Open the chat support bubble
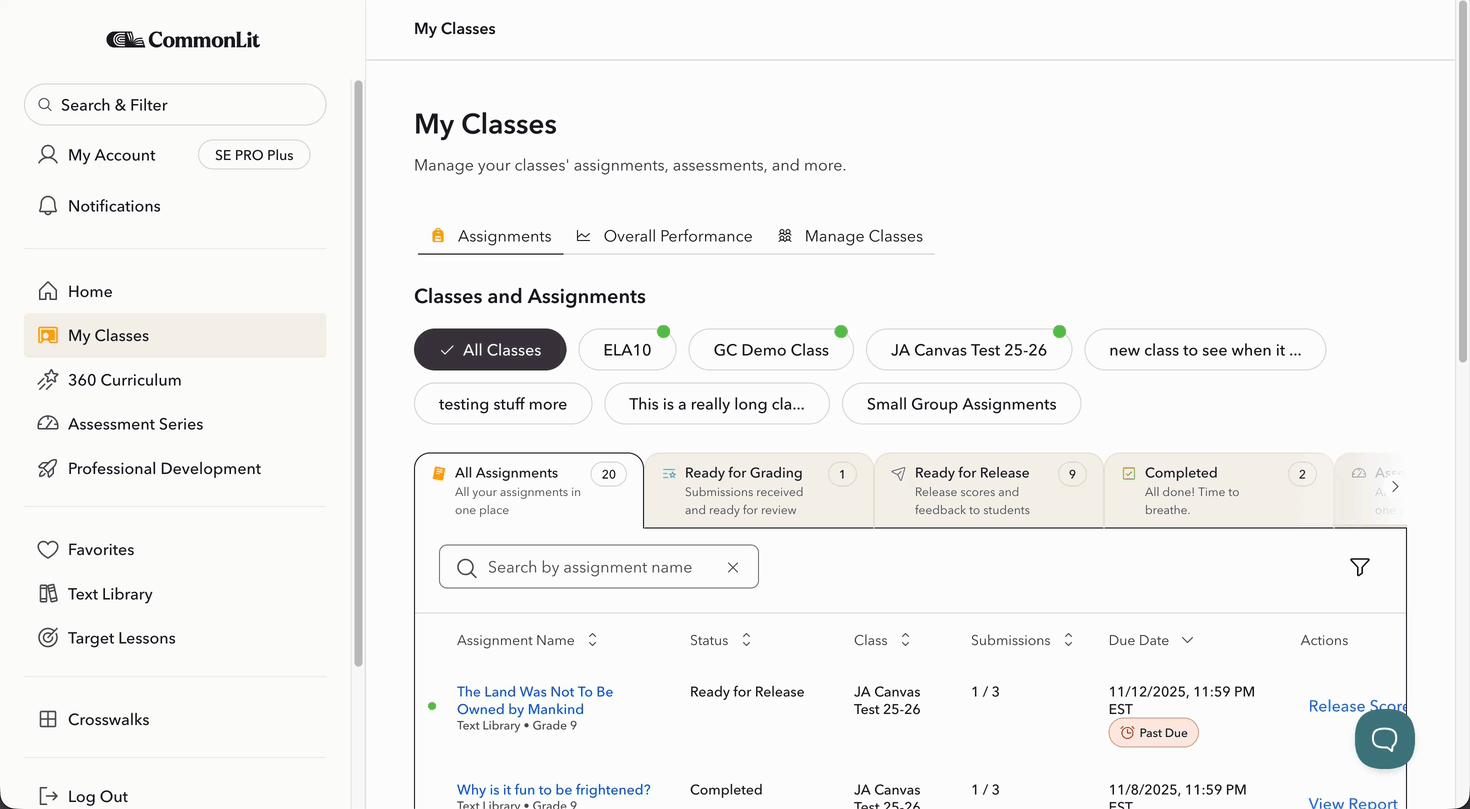Screen dimensions: 1470x809 pyautogui.click(x=1384, y=739)
